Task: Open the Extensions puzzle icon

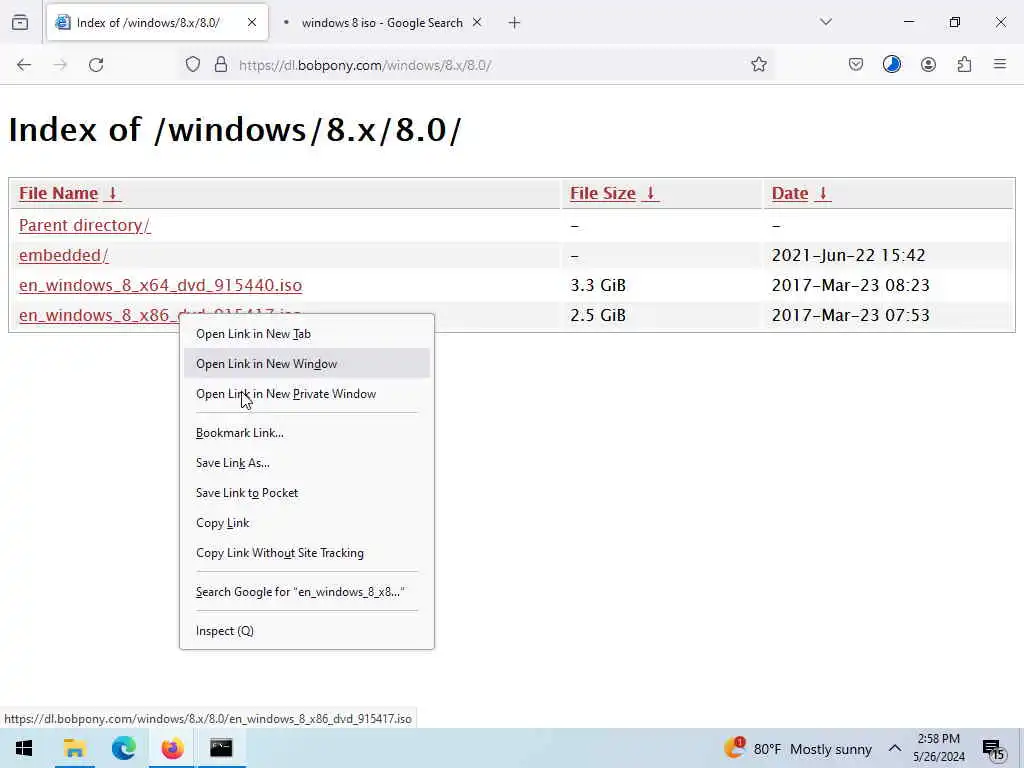Action: 964,65
